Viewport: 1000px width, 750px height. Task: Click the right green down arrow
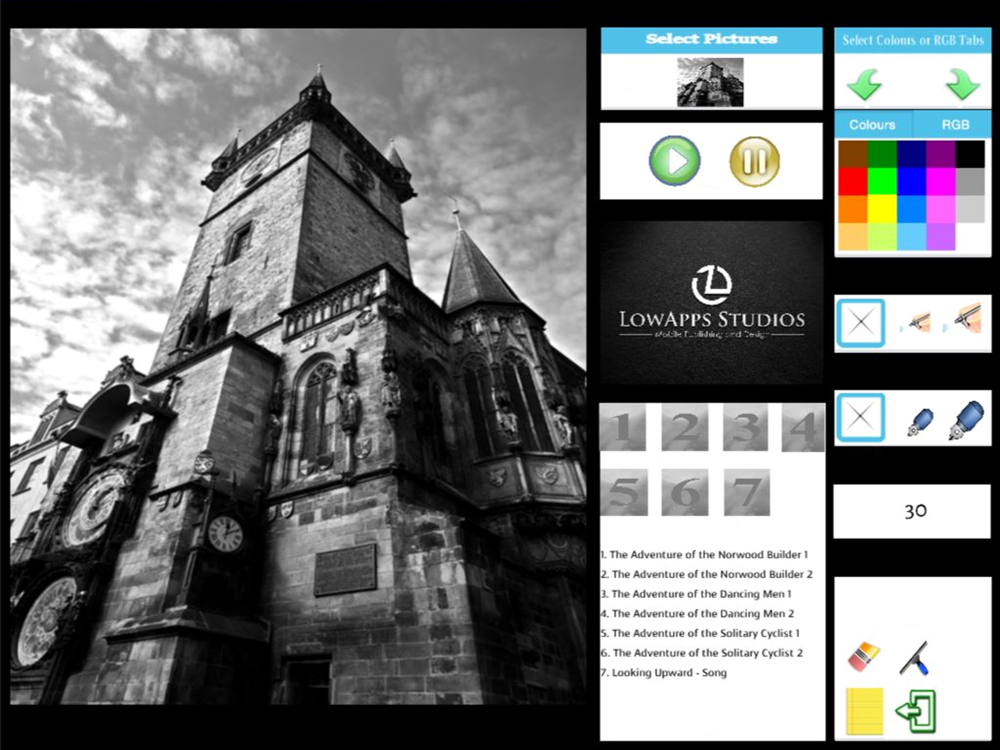click(x=962, y=84)
